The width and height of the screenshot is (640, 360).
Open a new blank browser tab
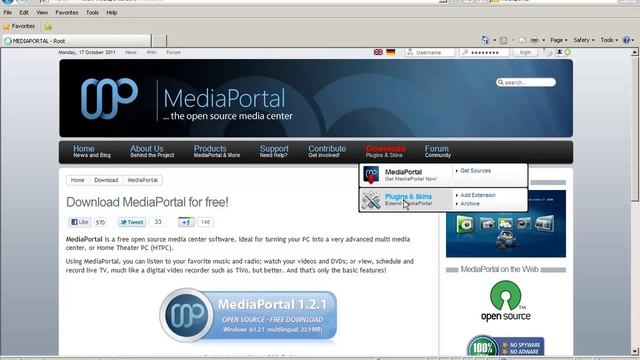point(160,41)
